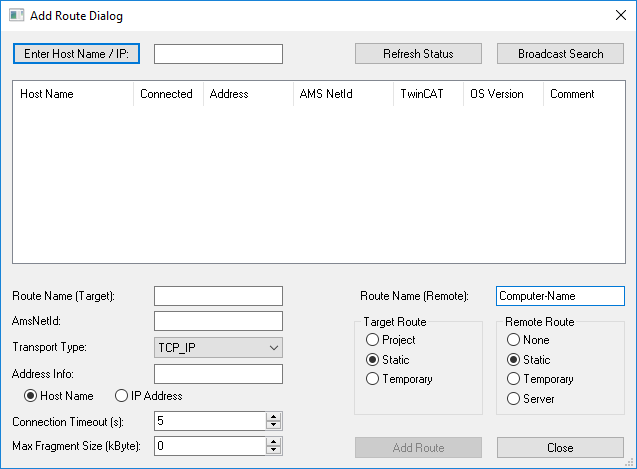
Task: Sort by the Connected column header
Action: (x=168, y=94)
